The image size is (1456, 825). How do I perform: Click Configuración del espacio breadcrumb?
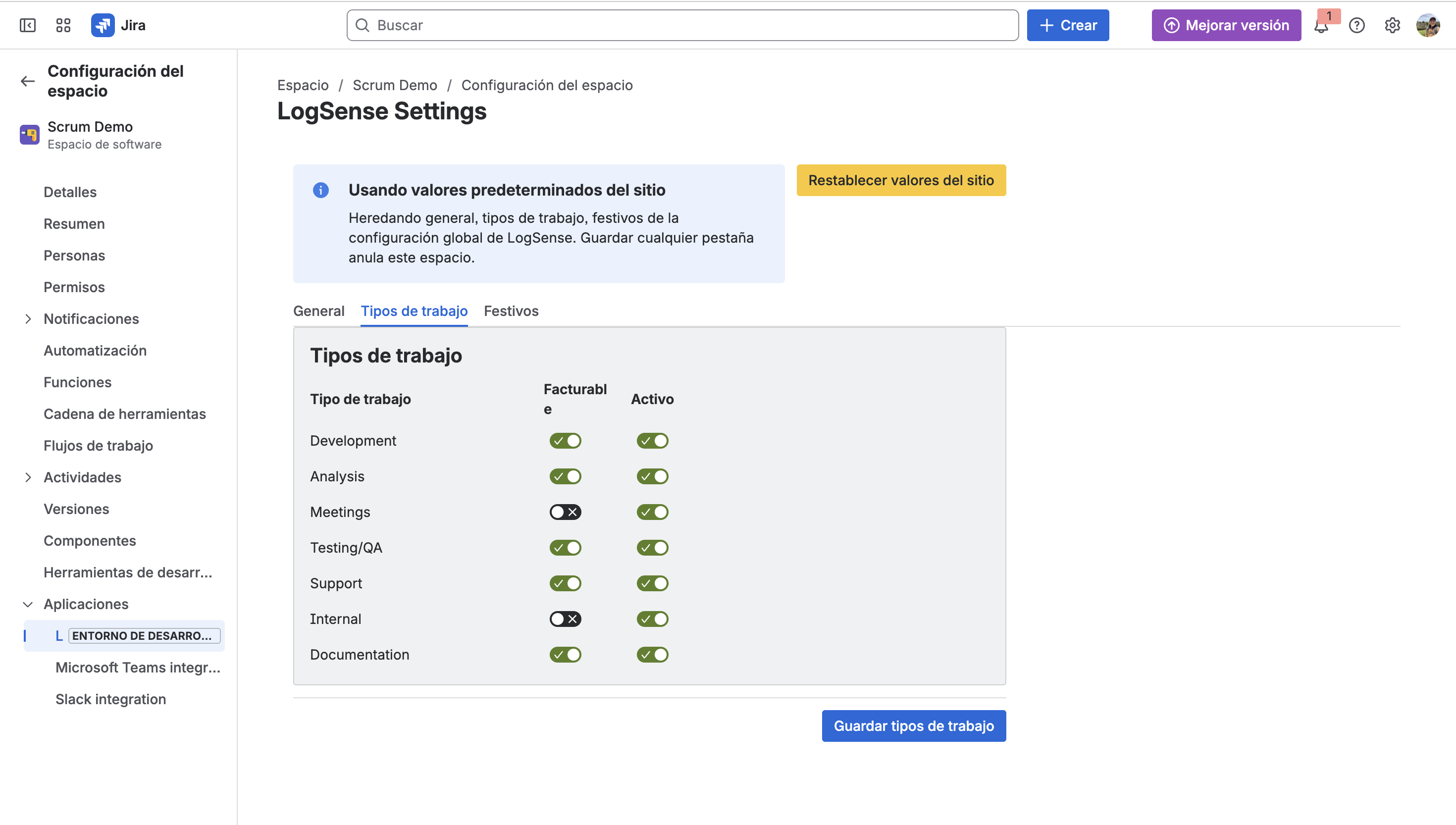coord(547,85)
